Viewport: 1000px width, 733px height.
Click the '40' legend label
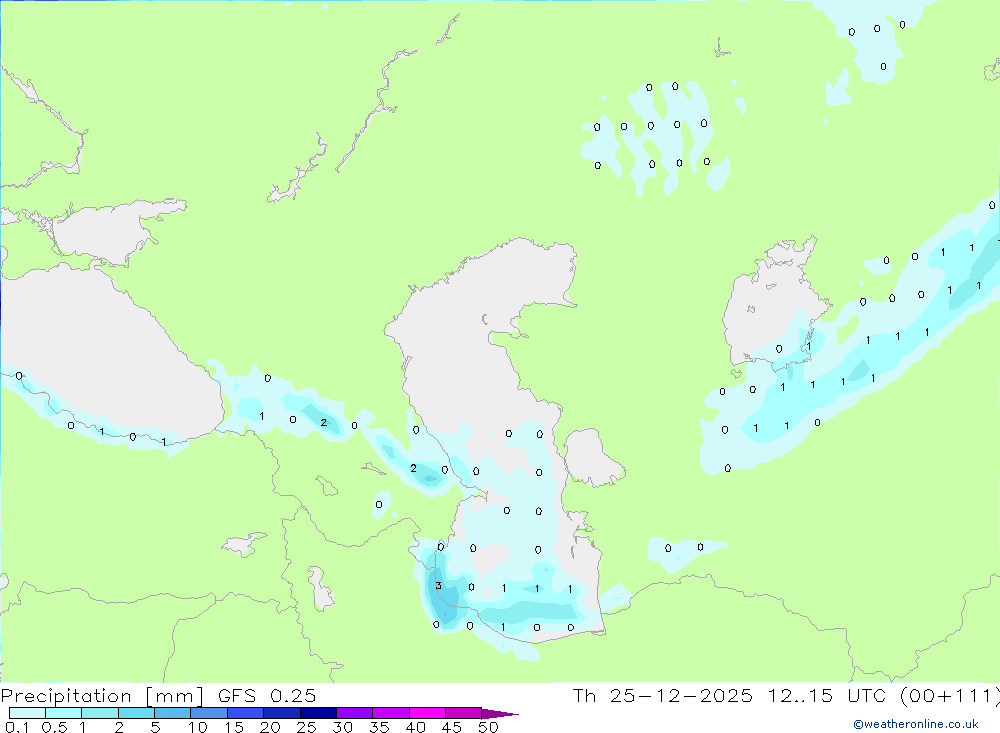(416, 727)
